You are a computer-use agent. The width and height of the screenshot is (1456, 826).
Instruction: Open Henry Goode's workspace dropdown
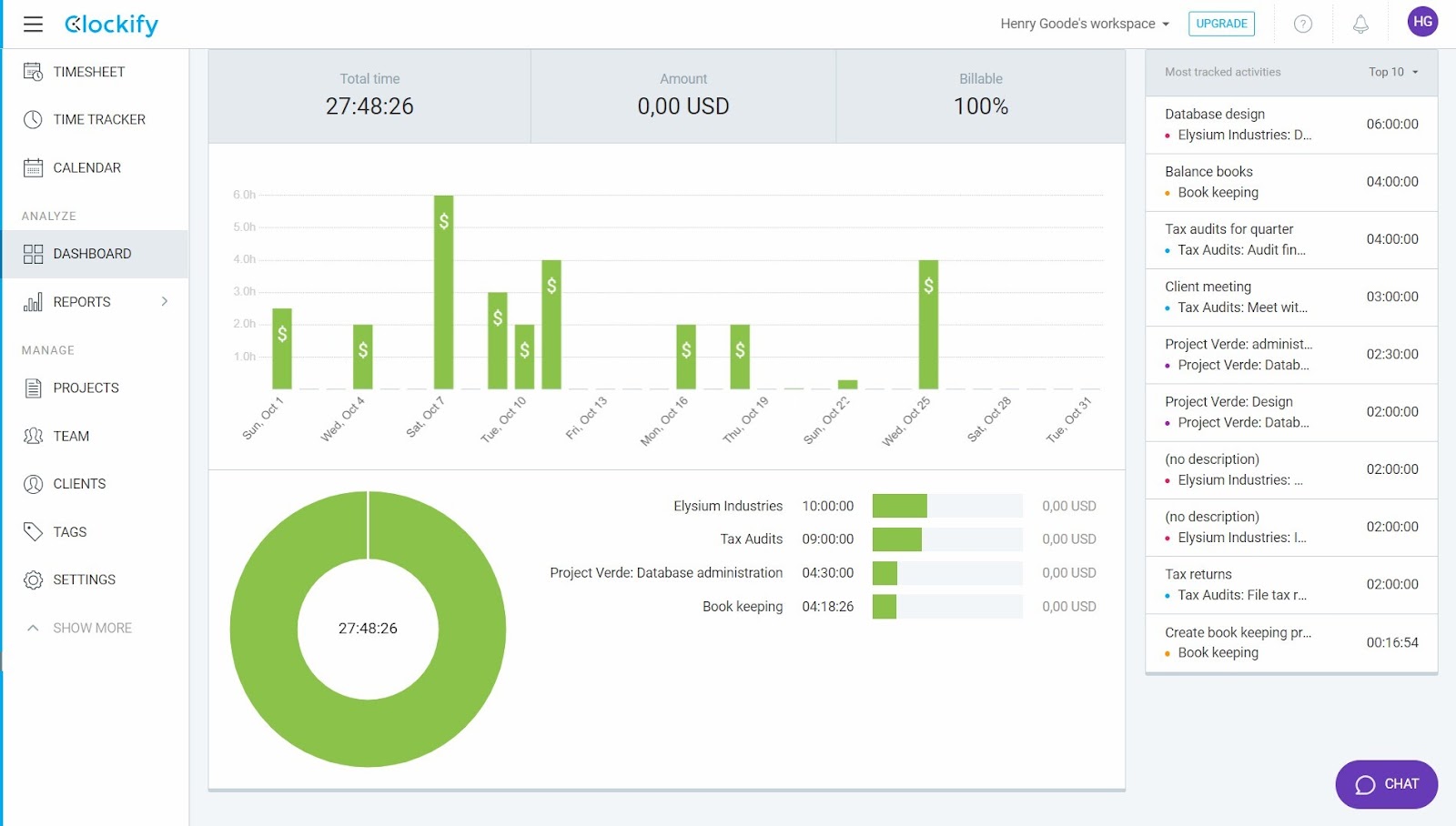pos(1084,24)
